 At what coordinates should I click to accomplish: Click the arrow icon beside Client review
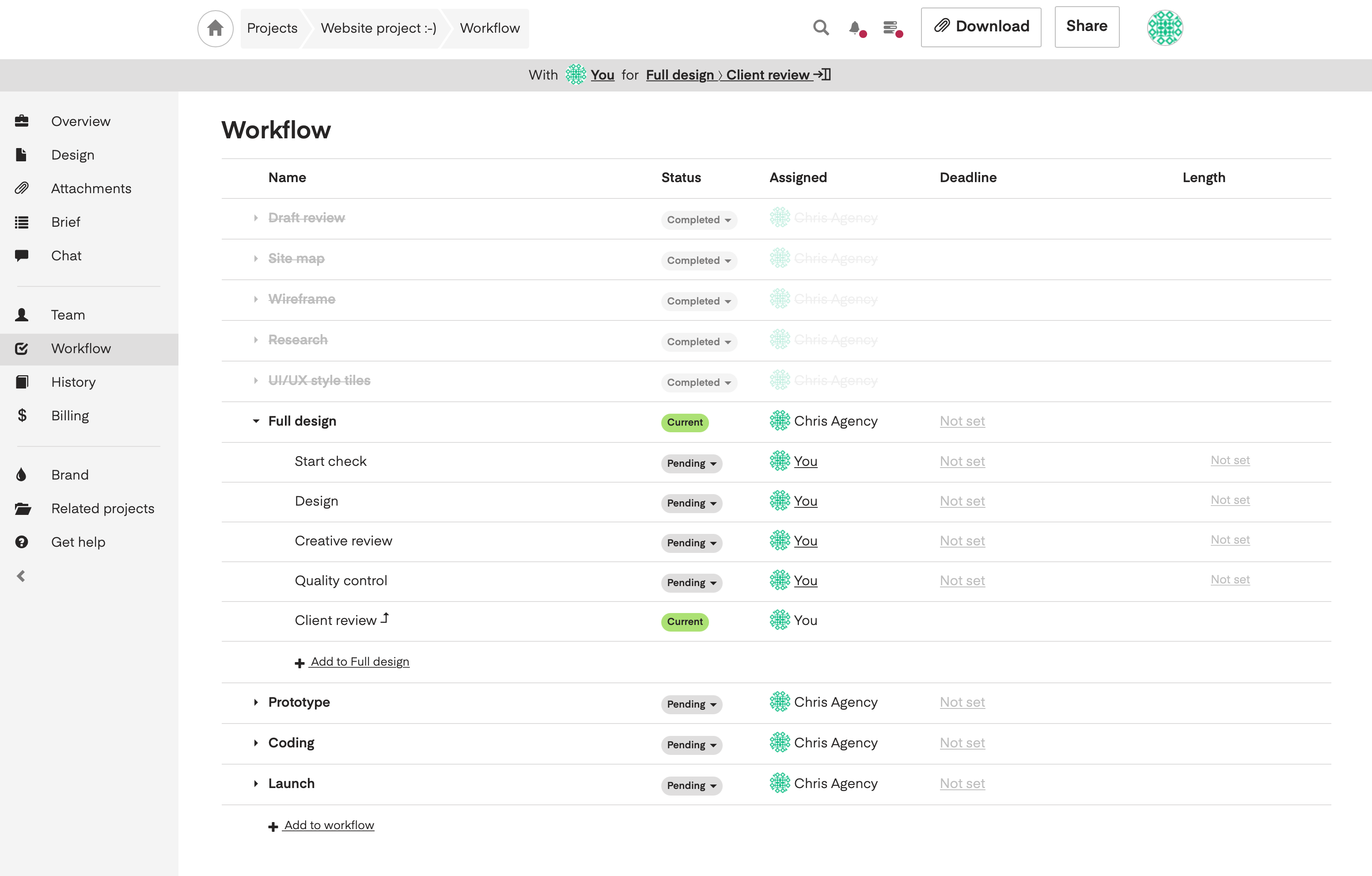click(386, 618)
